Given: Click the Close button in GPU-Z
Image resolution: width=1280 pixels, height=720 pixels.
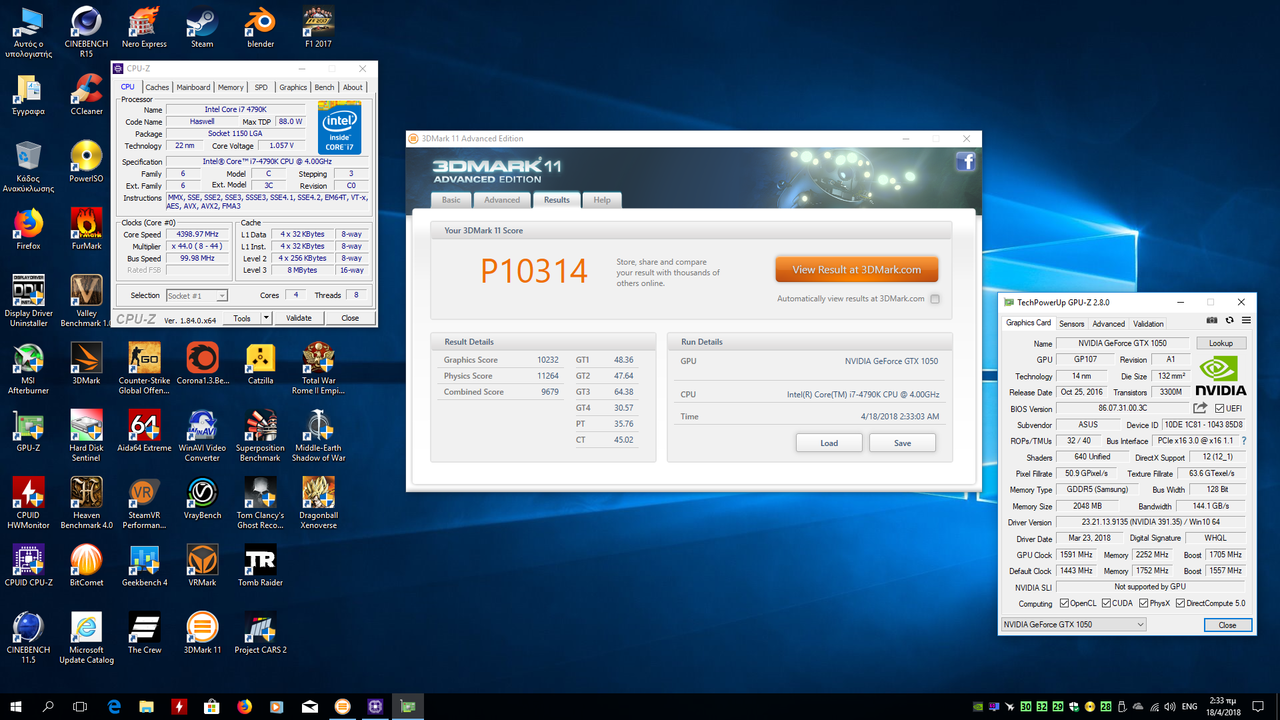Looking at the screenshot, I should [x=1227, y=625].
